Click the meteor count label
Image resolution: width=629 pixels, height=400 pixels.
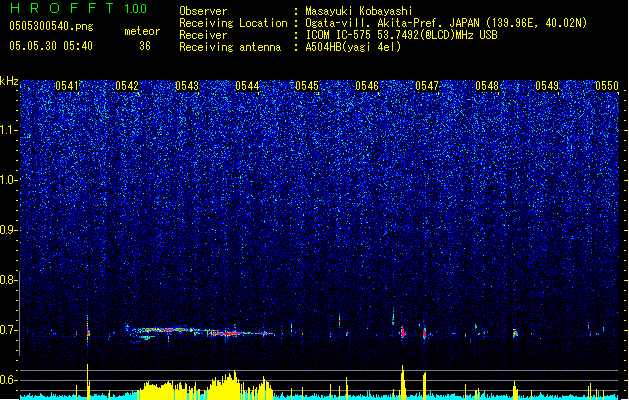click(x=142, y=31)
